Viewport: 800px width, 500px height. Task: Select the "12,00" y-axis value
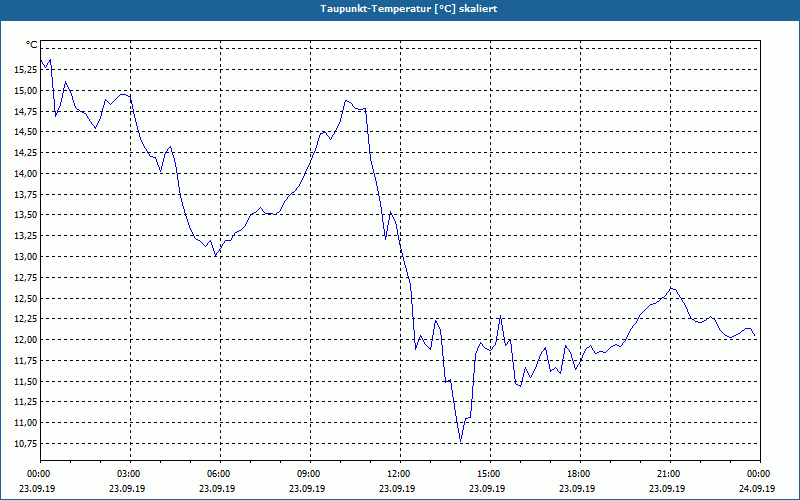[26, 340]
